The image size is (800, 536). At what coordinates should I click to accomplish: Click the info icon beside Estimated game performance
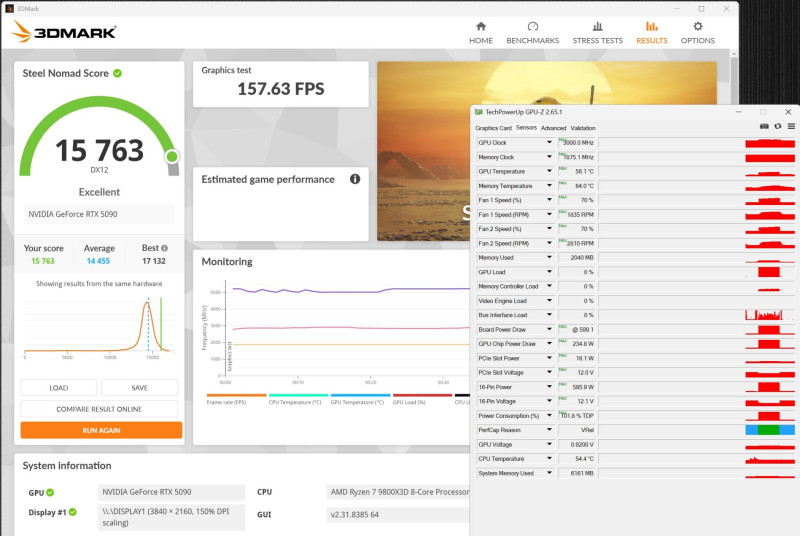pos(355,179)
